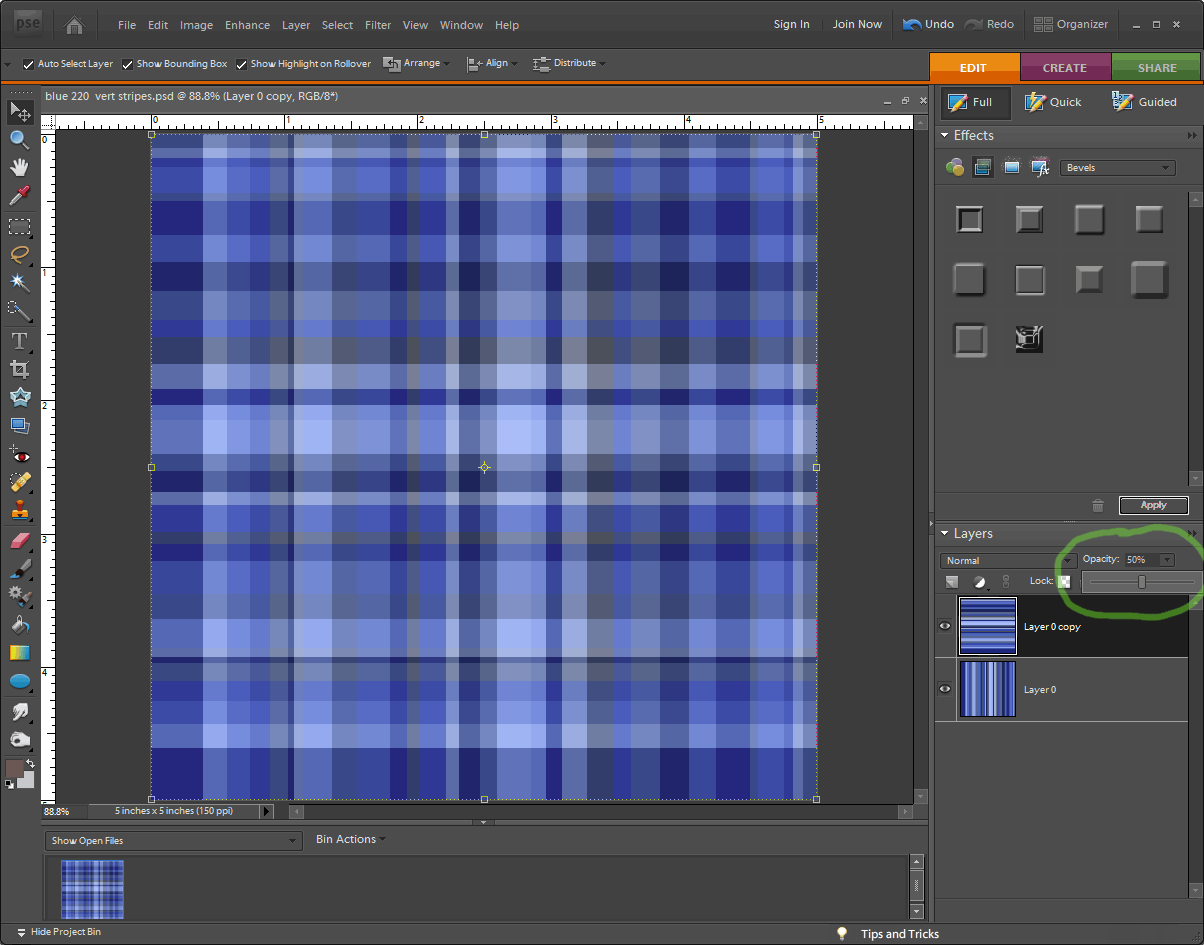Choose the Gradient tool
Screen dimensions: 1204x945
point(19,653)
